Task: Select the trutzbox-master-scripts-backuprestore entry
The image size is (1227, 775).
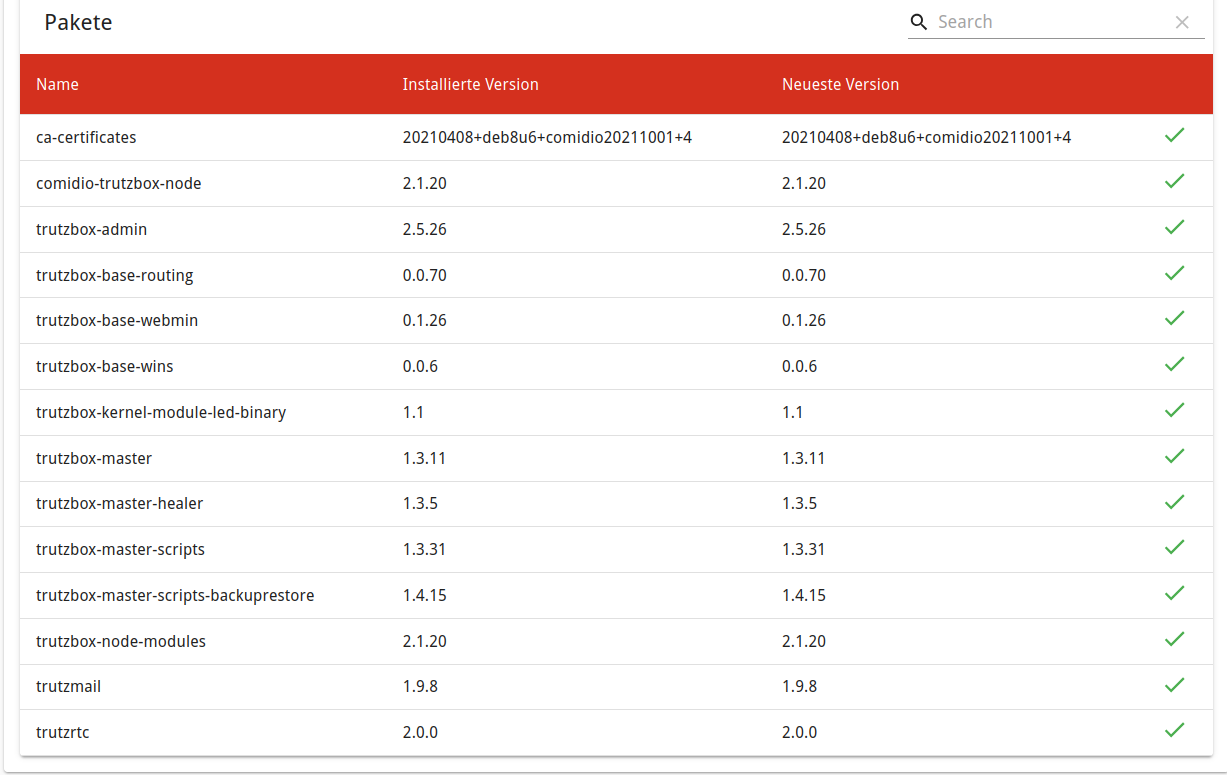Action: 175,596
